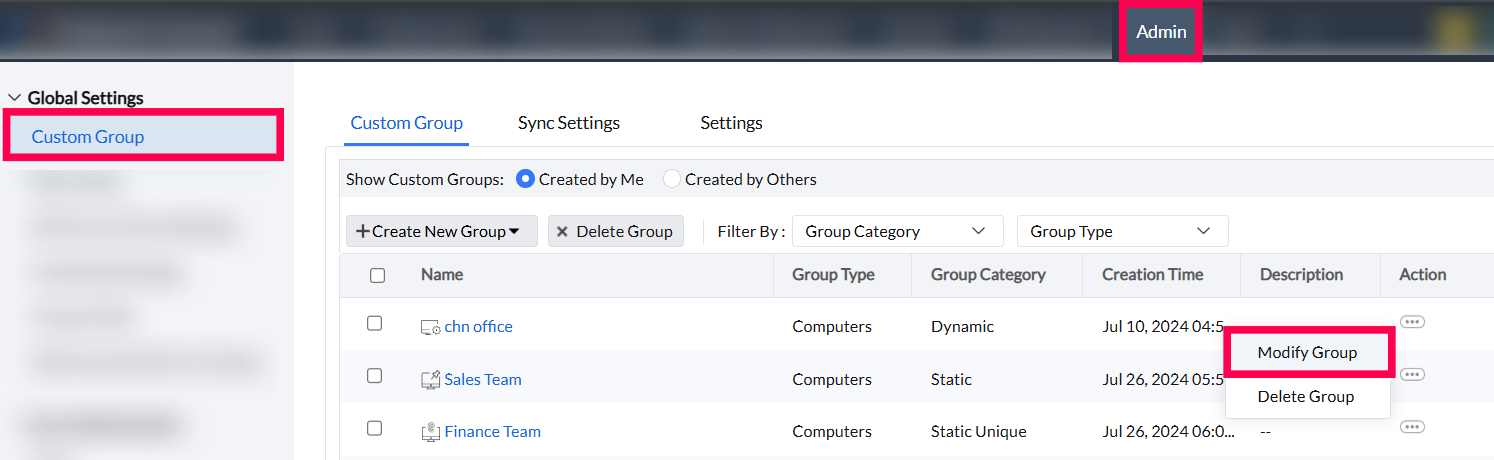1494x460 pixels.
Task: Open action menu for Sales Team row
Action: [1411, 375]
